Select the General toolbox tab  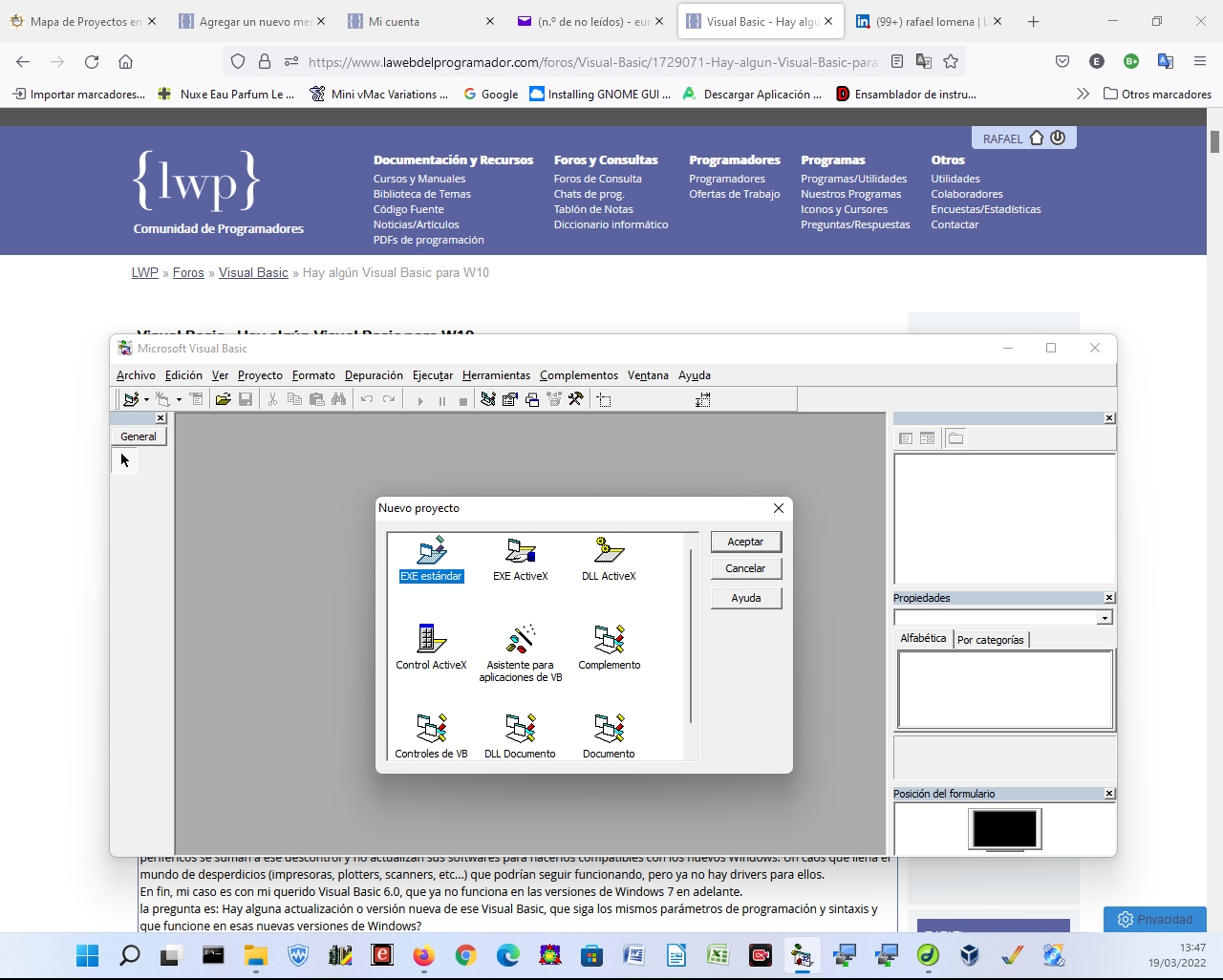[x=139, y=437]
